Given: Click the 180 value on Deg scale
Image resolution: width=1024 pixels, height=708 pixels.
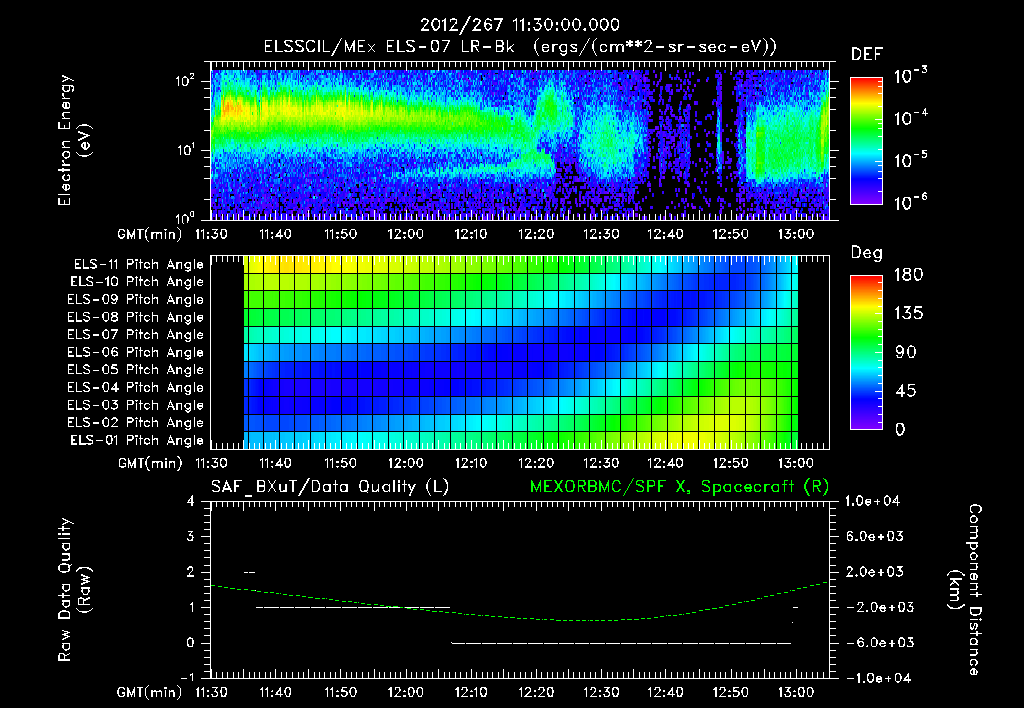Looking at the screenshot, I should click(908, 275).
